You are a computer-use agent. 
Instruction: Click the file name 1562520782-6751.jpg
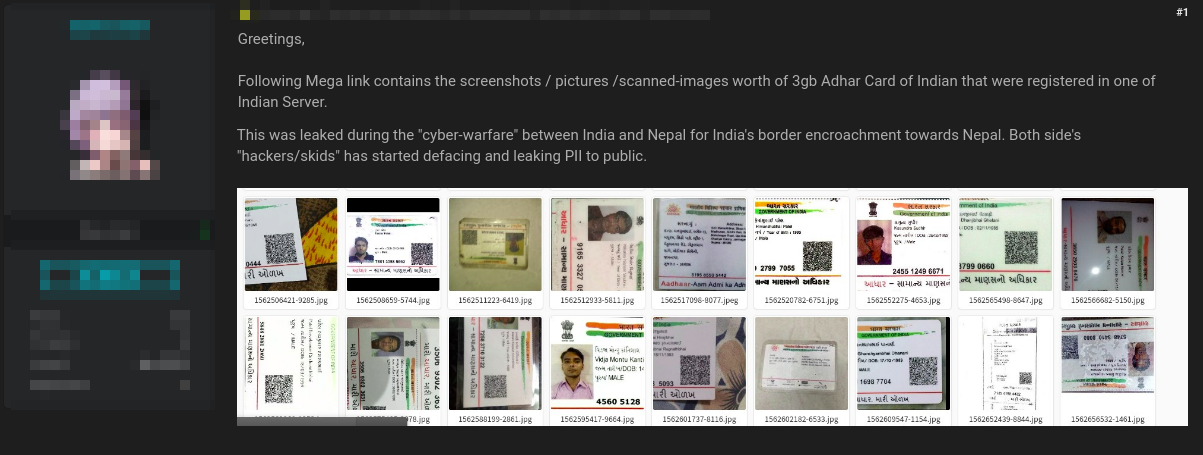[801, 300]
